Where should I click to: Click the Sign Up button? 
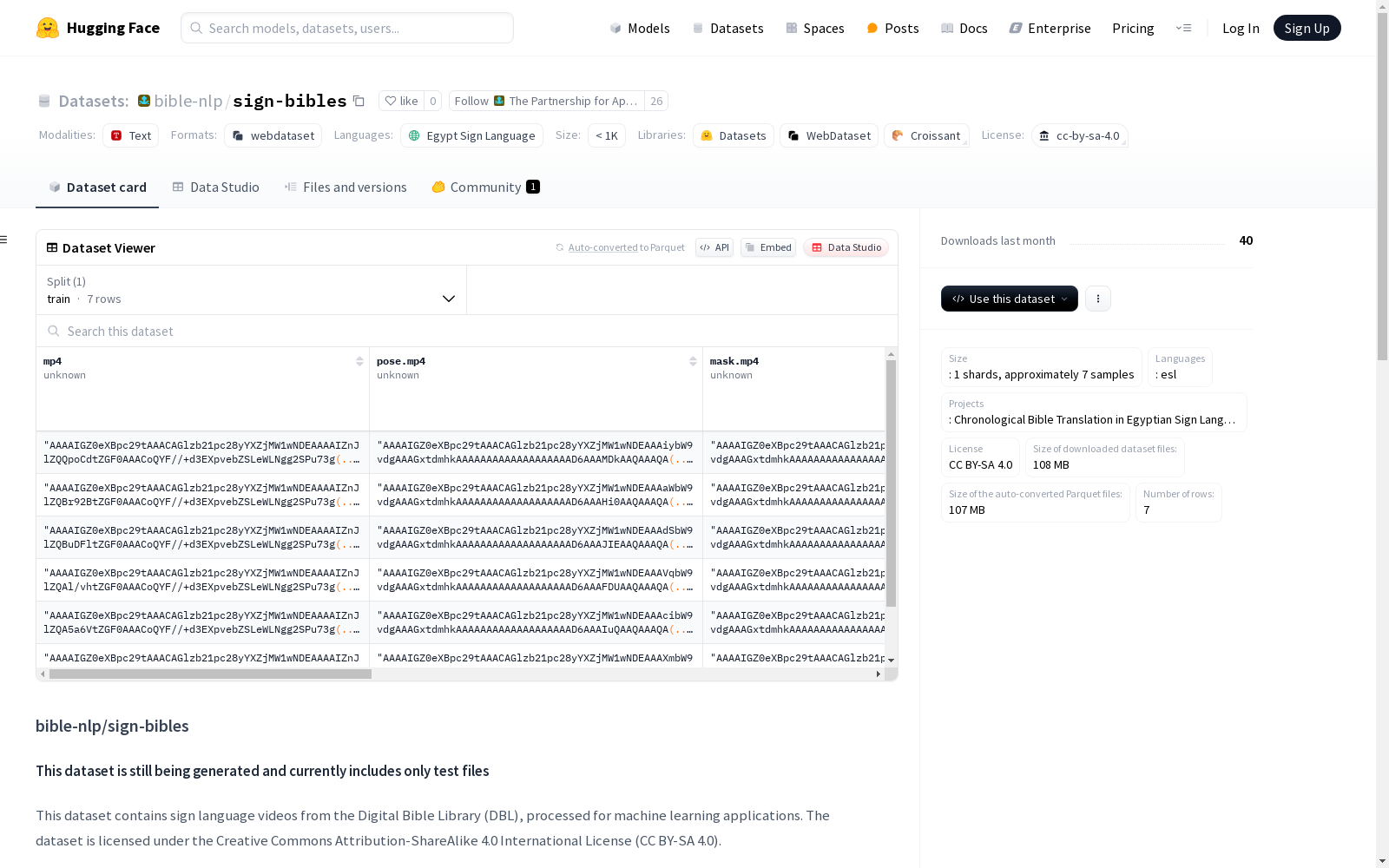click(x=1307, y=28)
